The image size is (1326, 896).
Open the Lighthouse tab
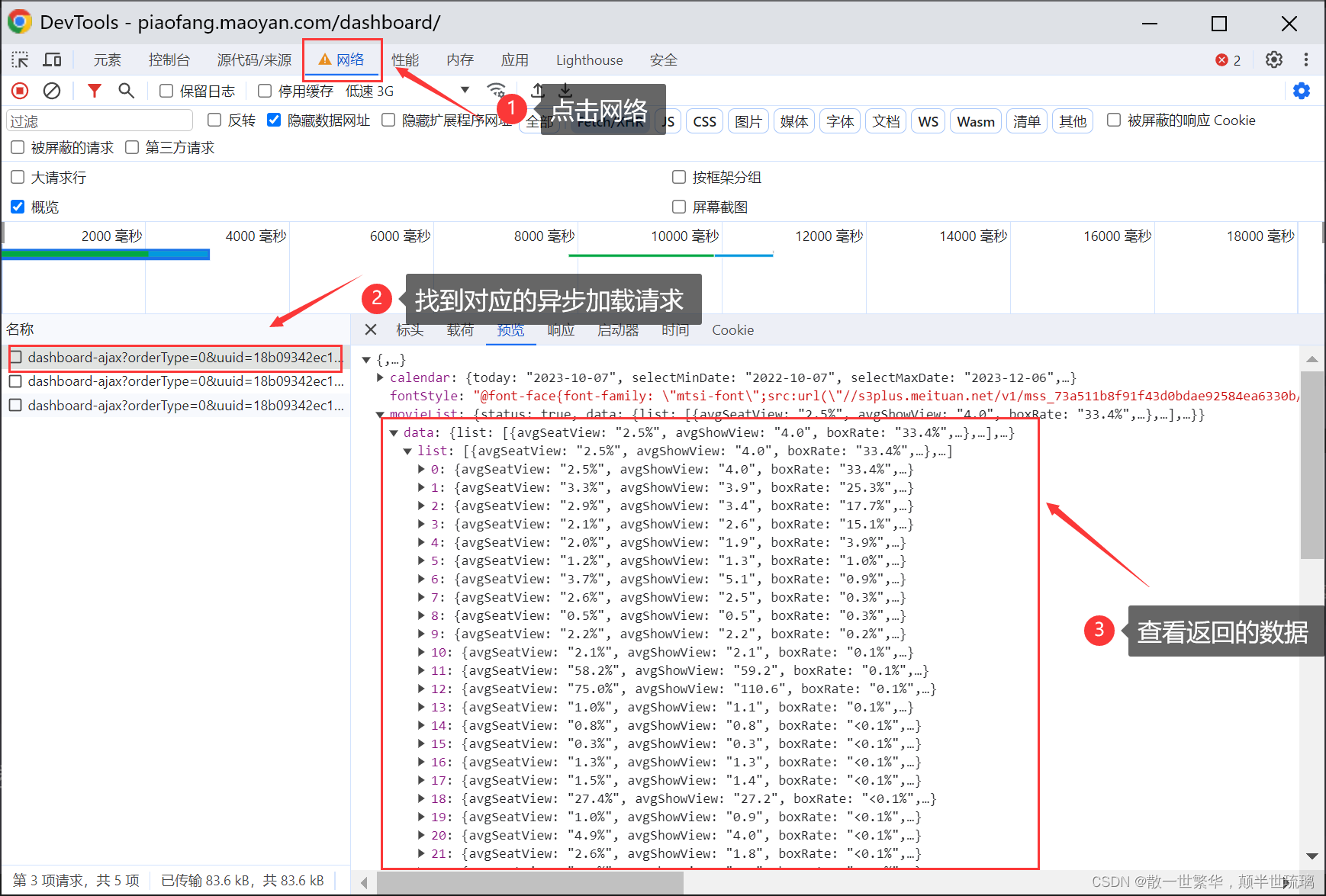pos(589,59)
